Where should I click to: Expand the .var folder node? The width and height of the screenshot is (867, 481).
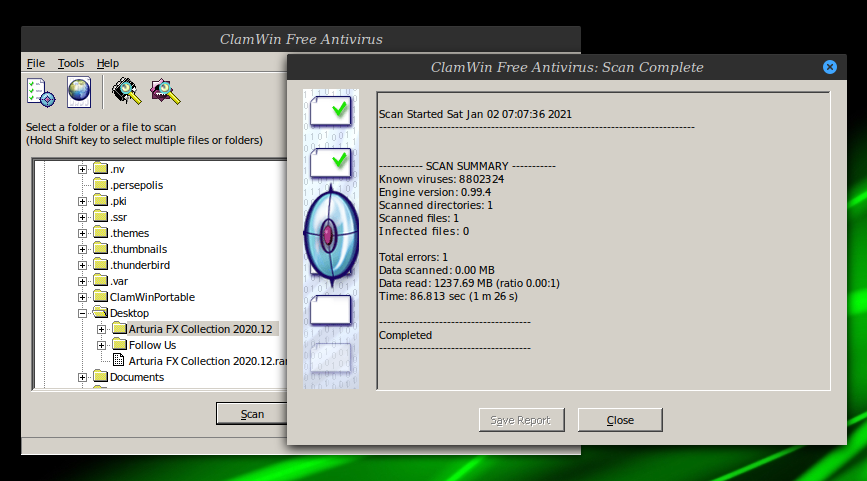click(x=82, y=281)
